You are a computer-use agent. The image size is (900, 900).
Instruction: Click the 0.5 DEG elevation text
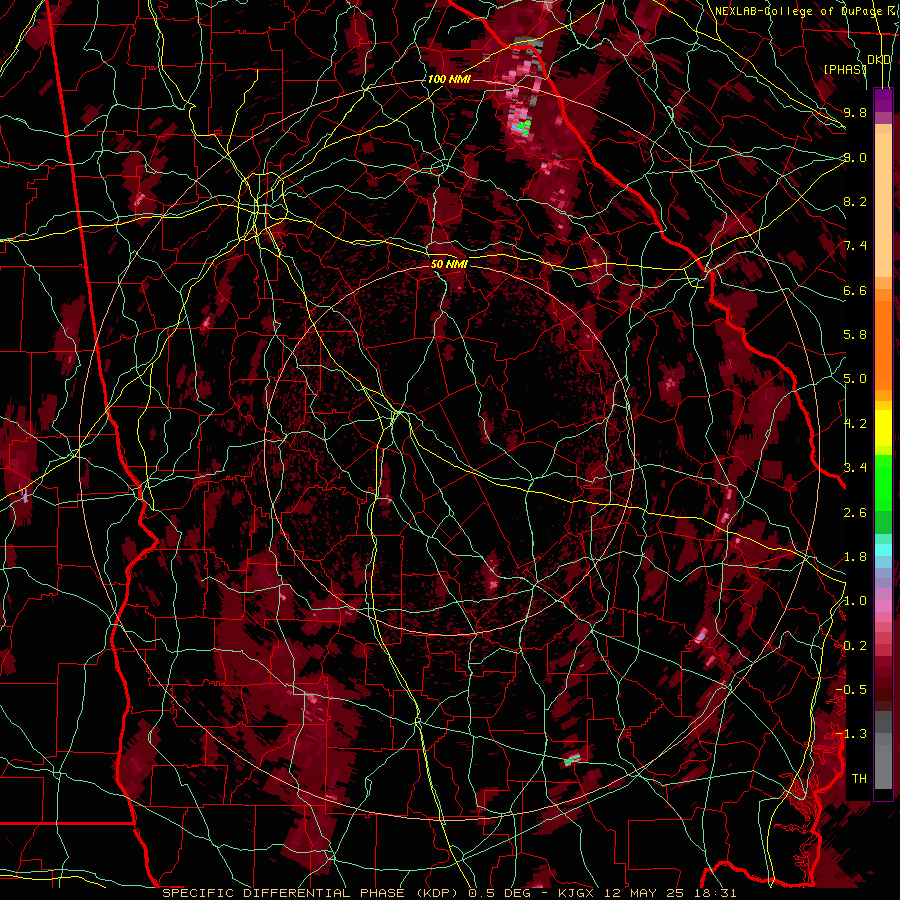[499, 893]
